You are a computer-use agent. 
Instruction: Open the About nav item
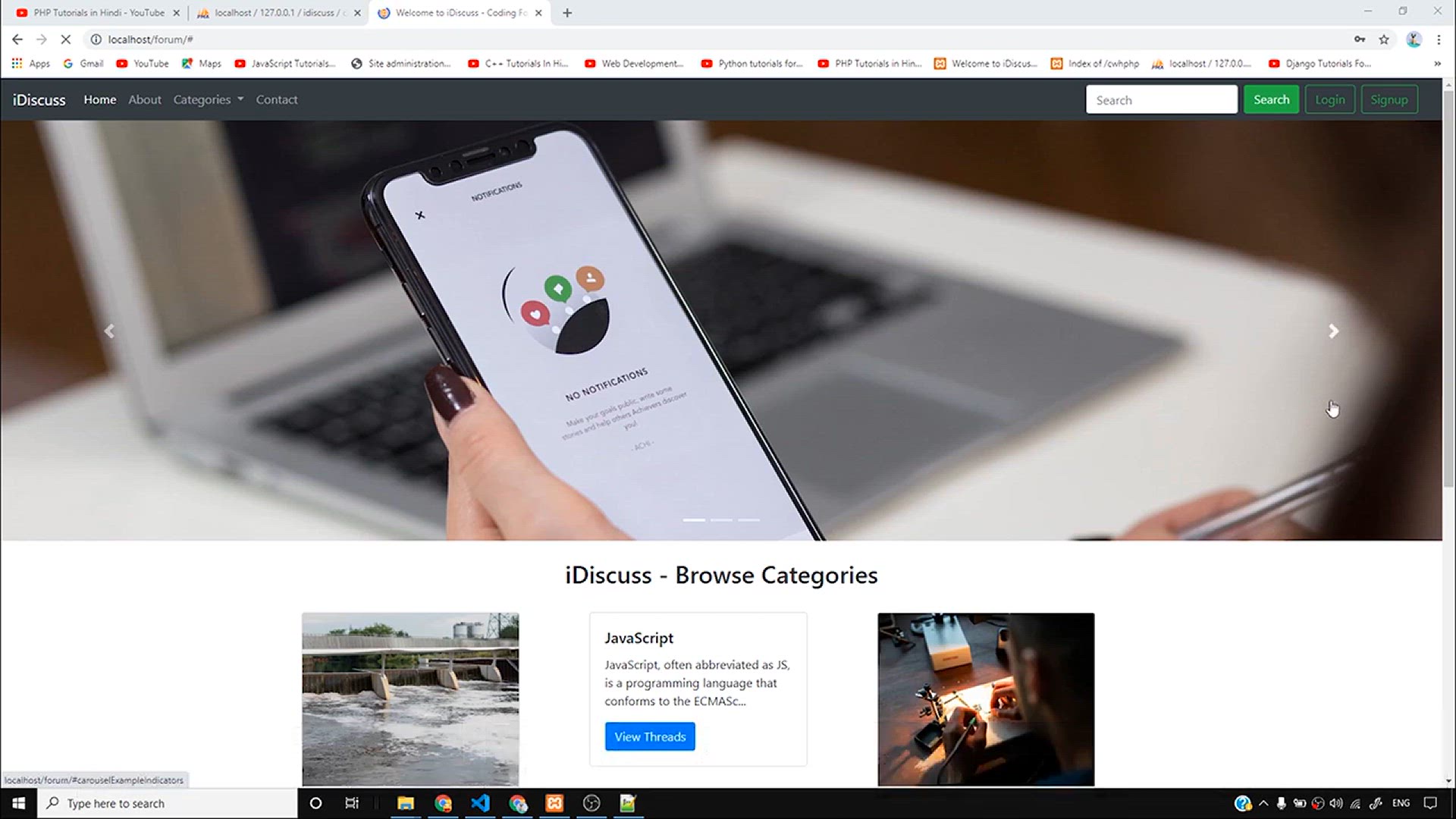point(145,100)
